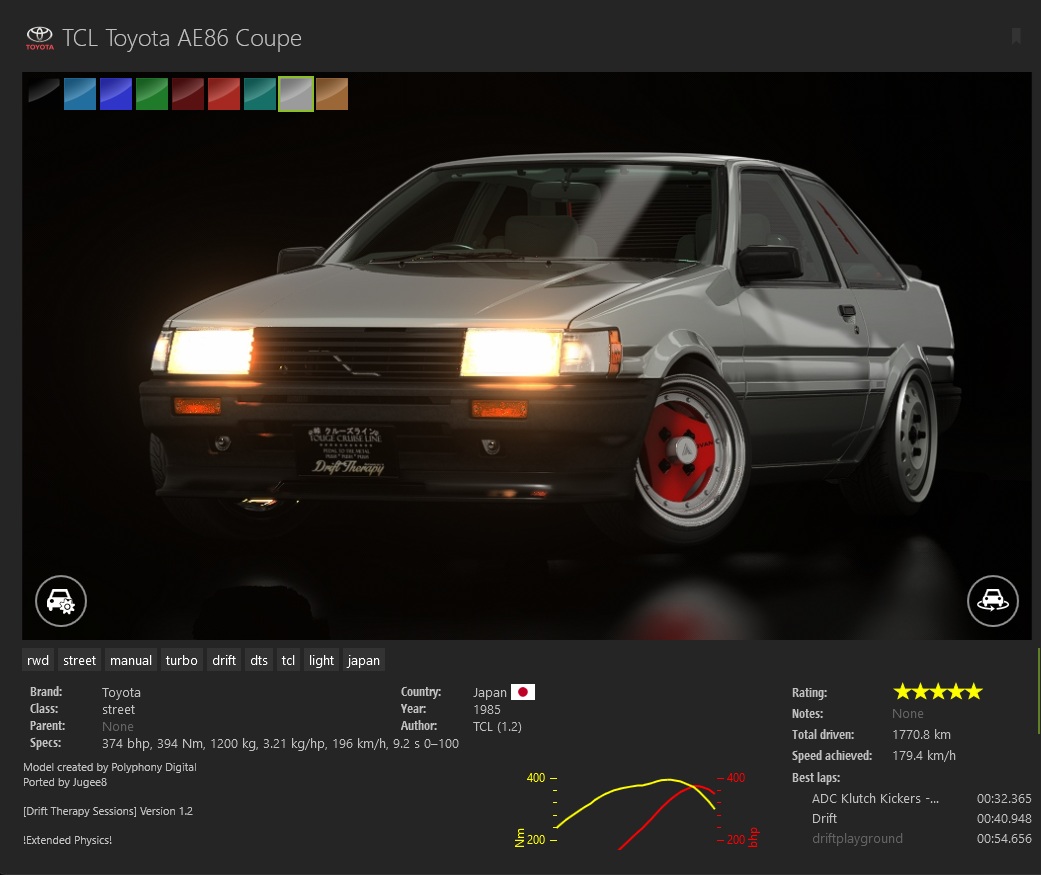Click the lap time '00:32.365'

pos(1004,798)
